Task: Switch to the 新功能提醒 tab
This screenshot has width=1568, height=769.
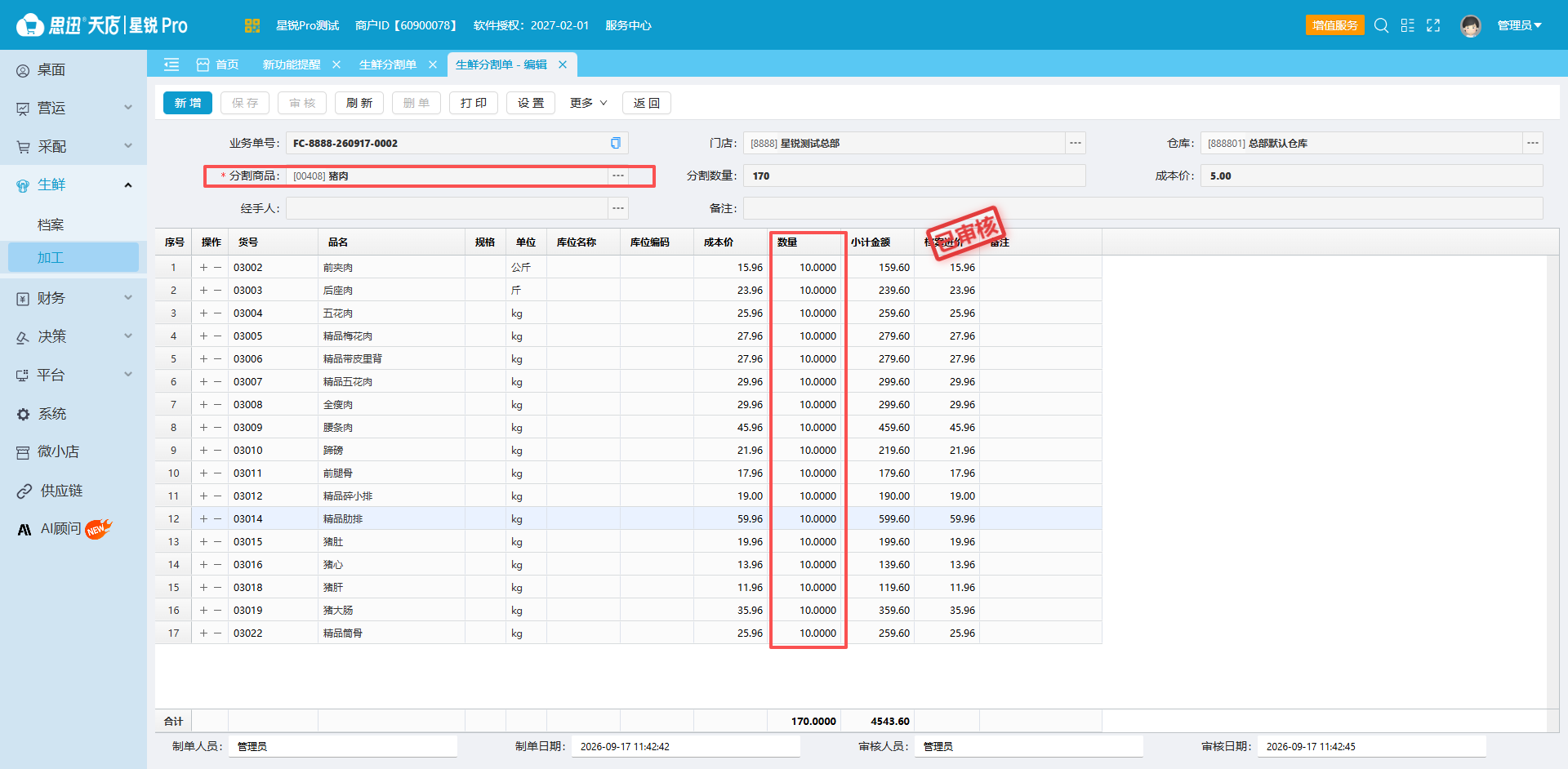Action: pos(292,64)
